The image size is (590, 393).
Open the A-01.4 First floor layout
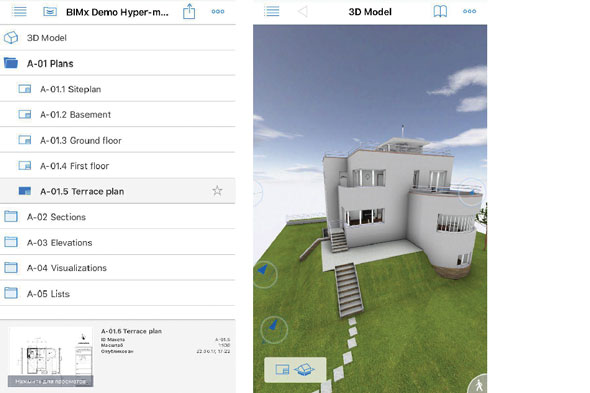point(118,166)
